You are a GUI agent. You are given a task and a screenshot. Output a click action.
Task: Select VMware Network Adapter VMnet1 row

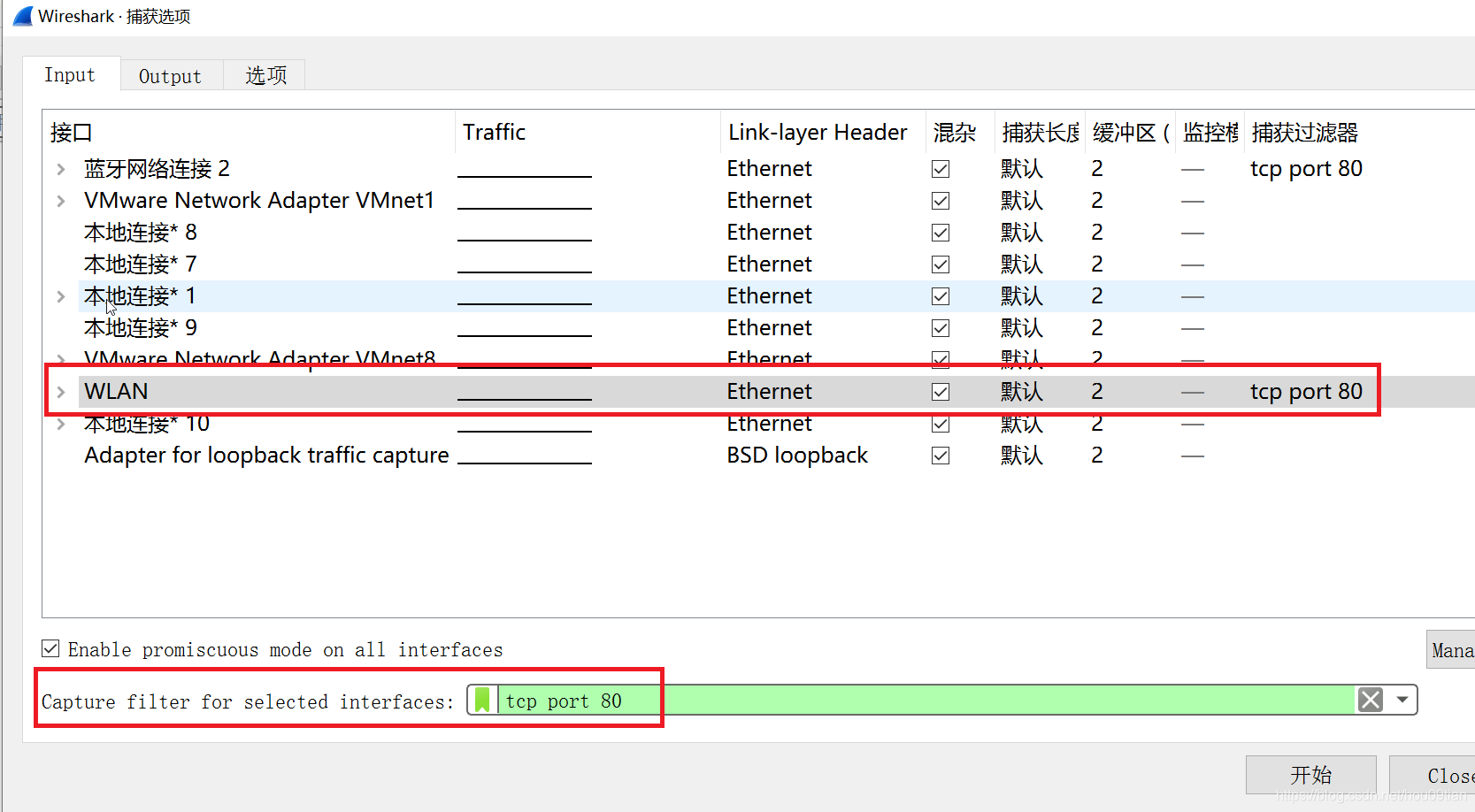[259, 201]
